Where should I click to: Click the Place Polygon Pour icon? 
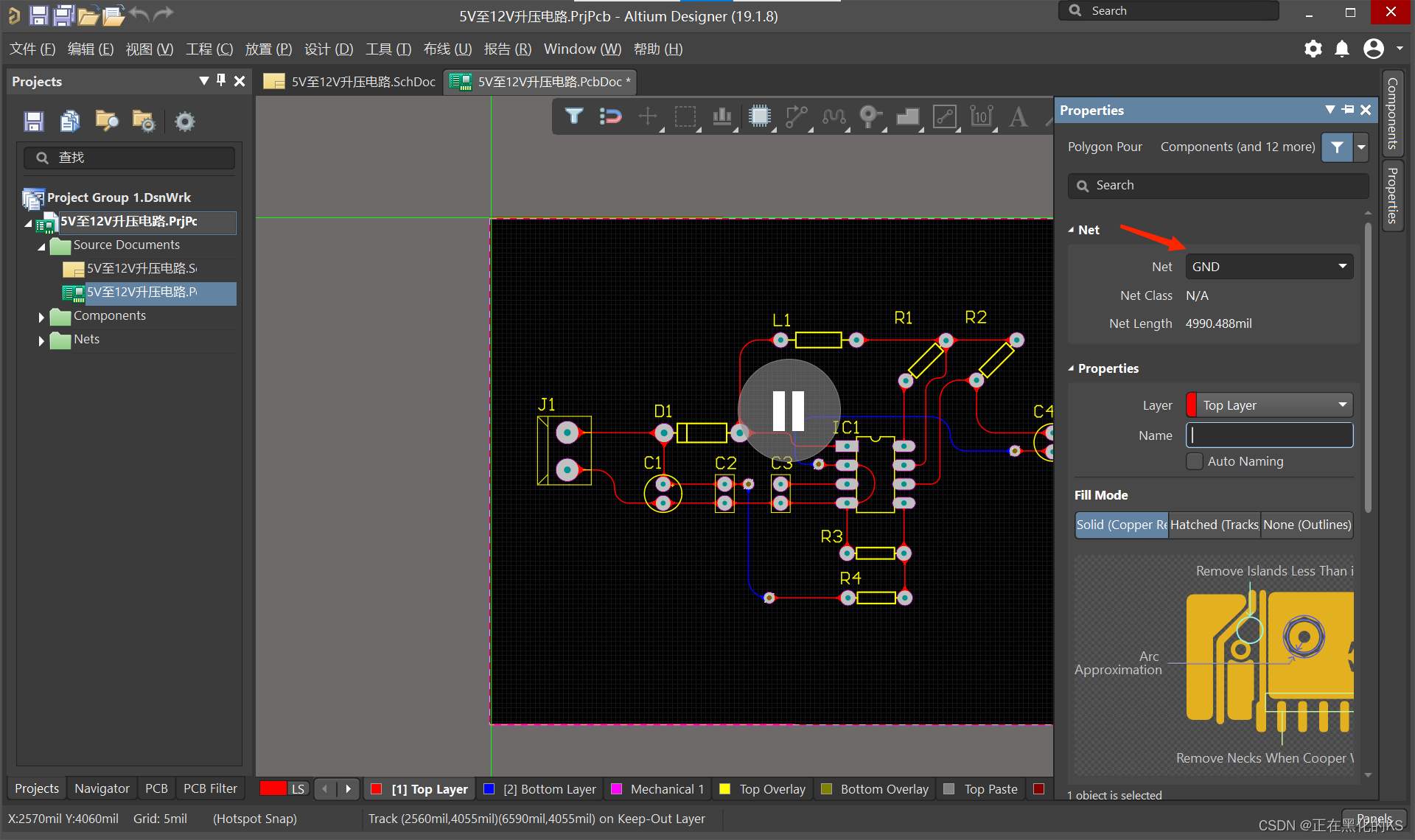pyautogui.click(x=907, y=116)
